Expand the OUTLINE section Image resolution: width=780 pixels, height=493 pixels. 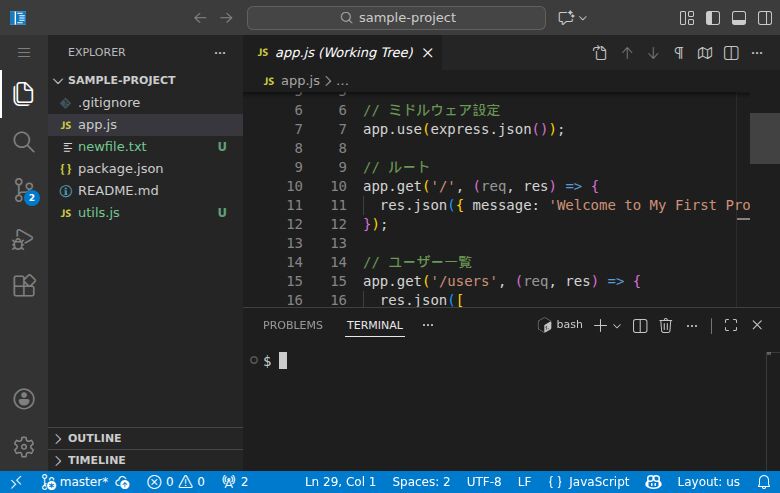click(x=95, y=438)
